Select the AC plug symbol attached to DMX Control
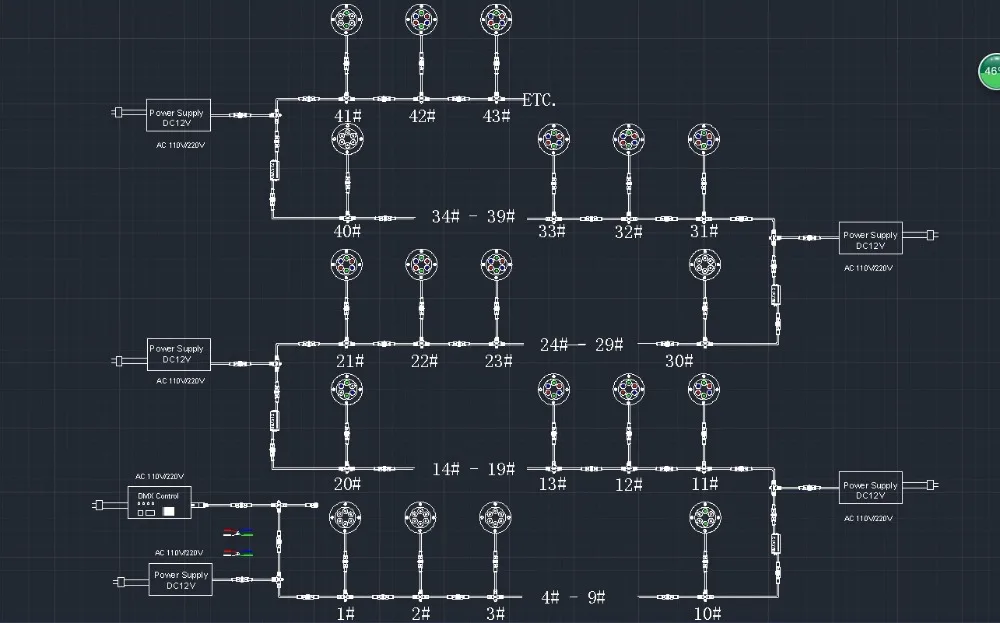The height and width of the screenshot is (623, 1000). 99,506
